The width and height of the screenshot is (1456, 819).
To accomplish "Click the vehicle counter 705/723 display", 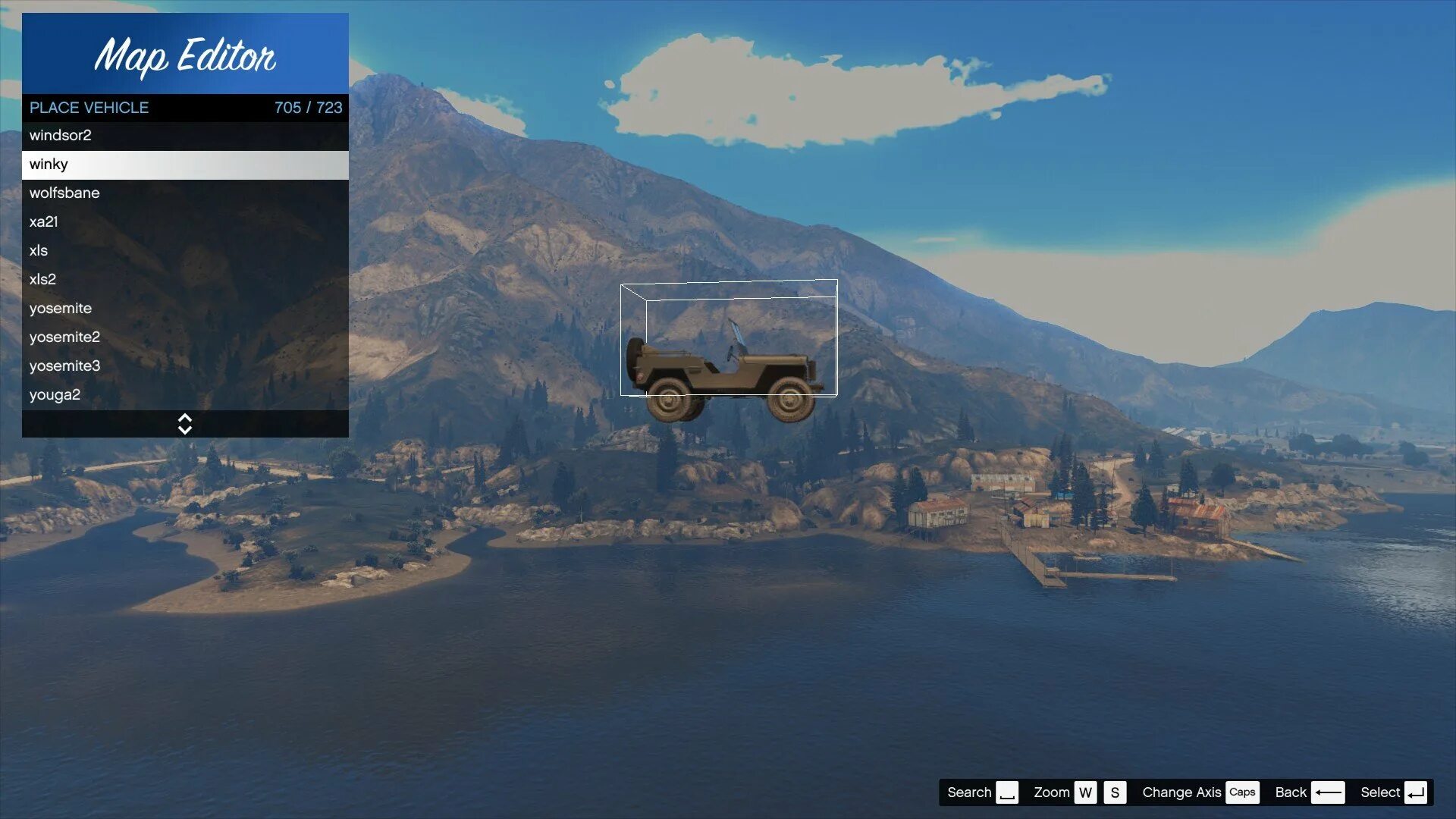I will [308, 107].
